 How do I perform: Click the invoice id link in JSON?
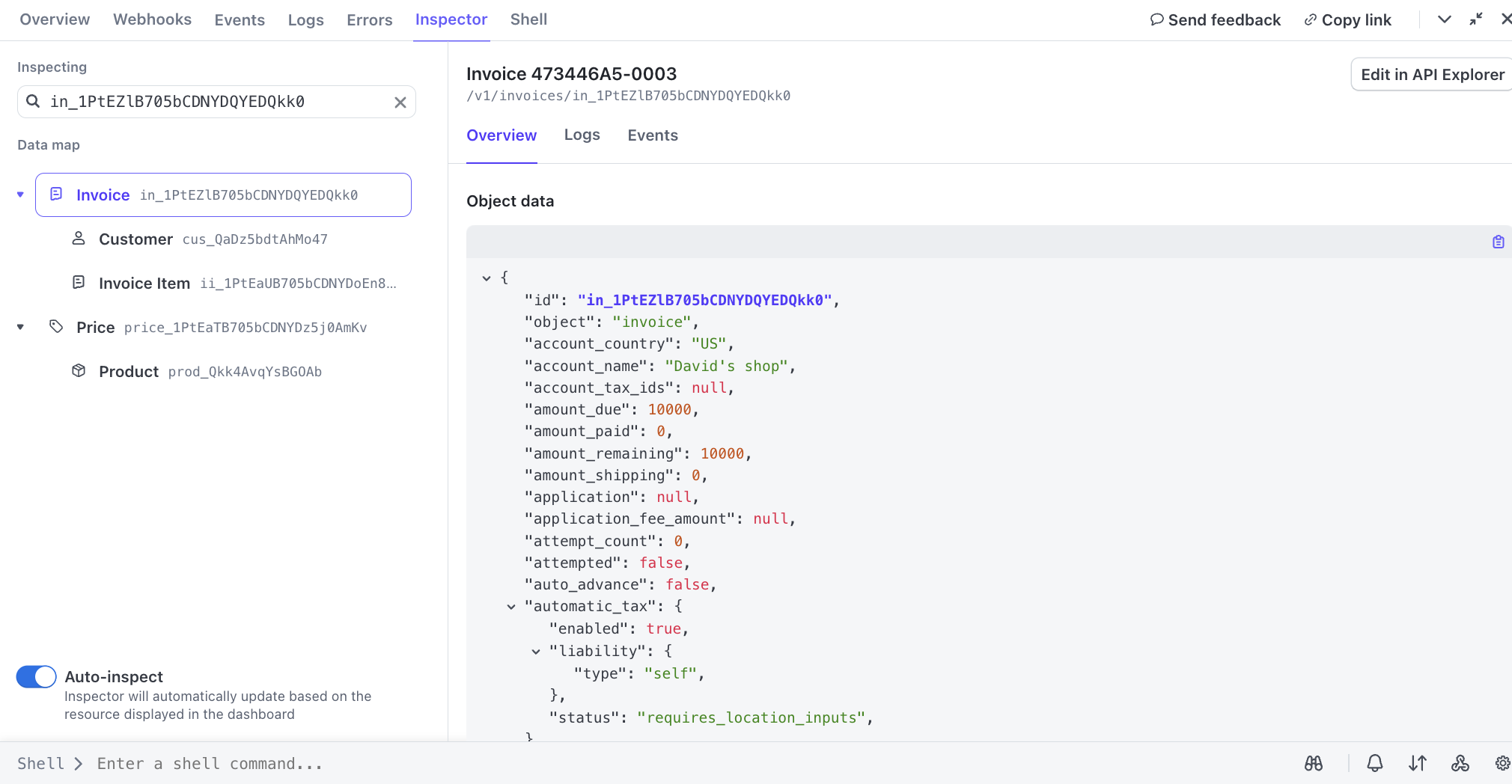pyautogui.click(x=704, y=300)
